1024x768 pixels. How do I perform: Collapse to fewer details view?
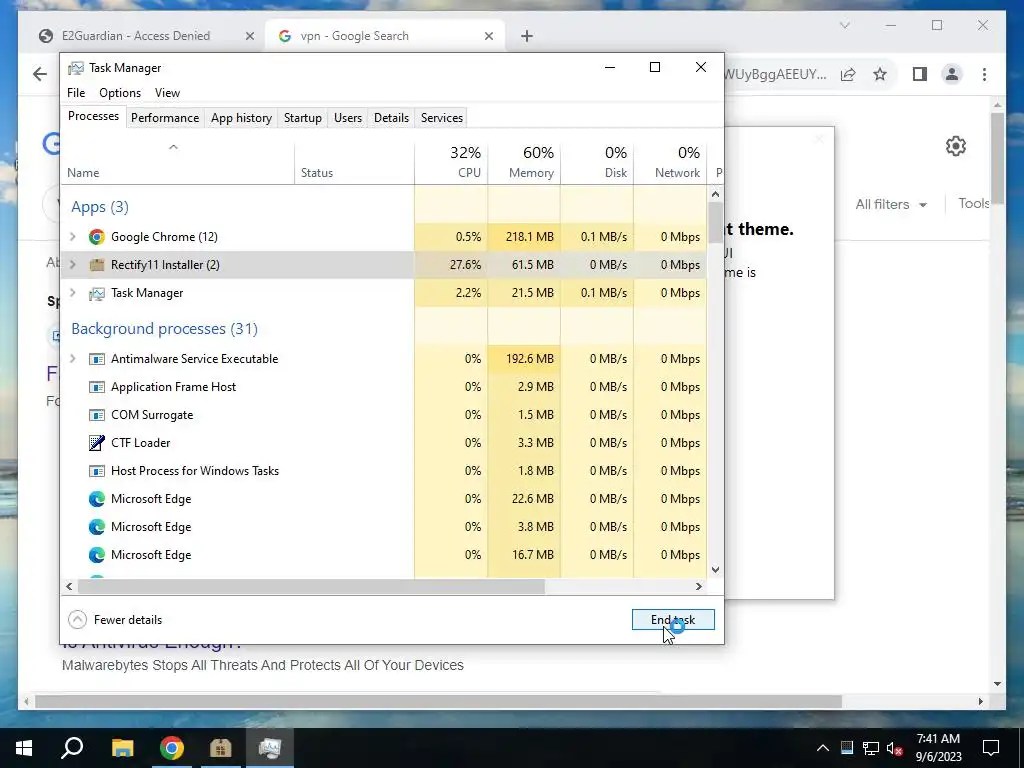115,620
